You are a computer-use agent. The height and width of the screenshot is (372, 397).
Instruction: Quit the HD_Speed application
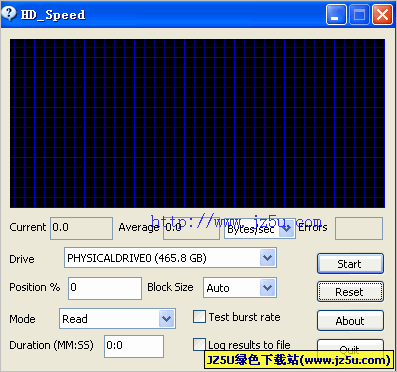tap(350, 349)
